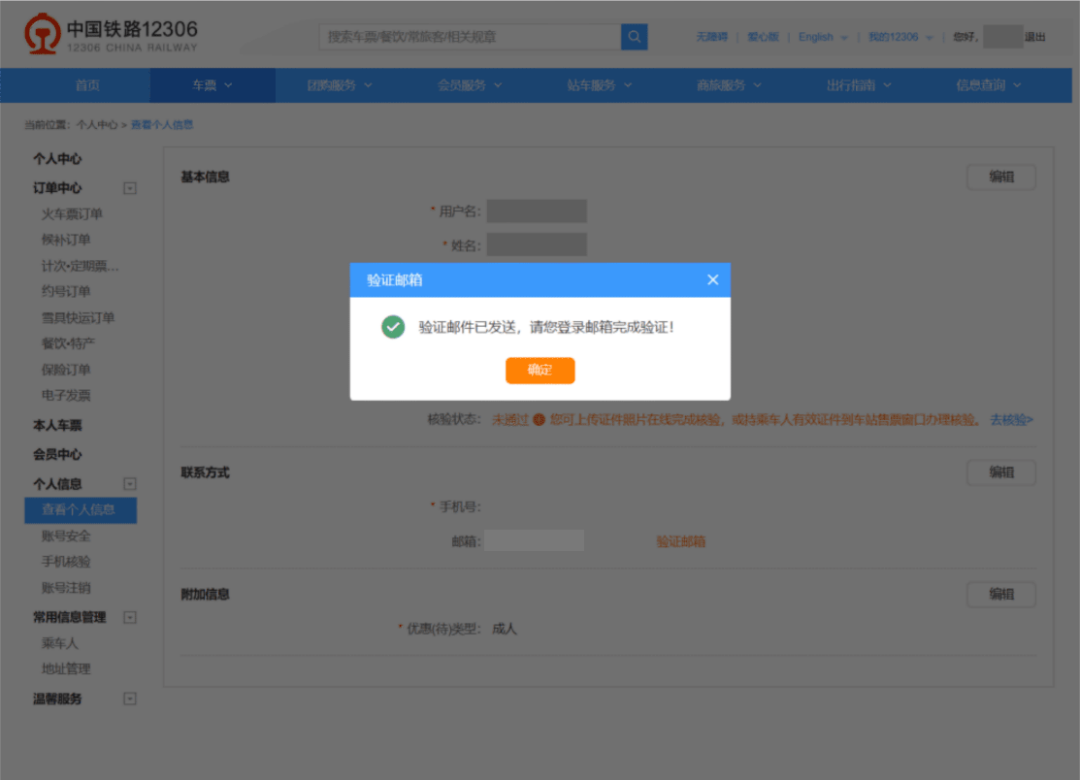Open the English language dropdown
Viewport: 1080px width, 780px height.
(822, 37)
